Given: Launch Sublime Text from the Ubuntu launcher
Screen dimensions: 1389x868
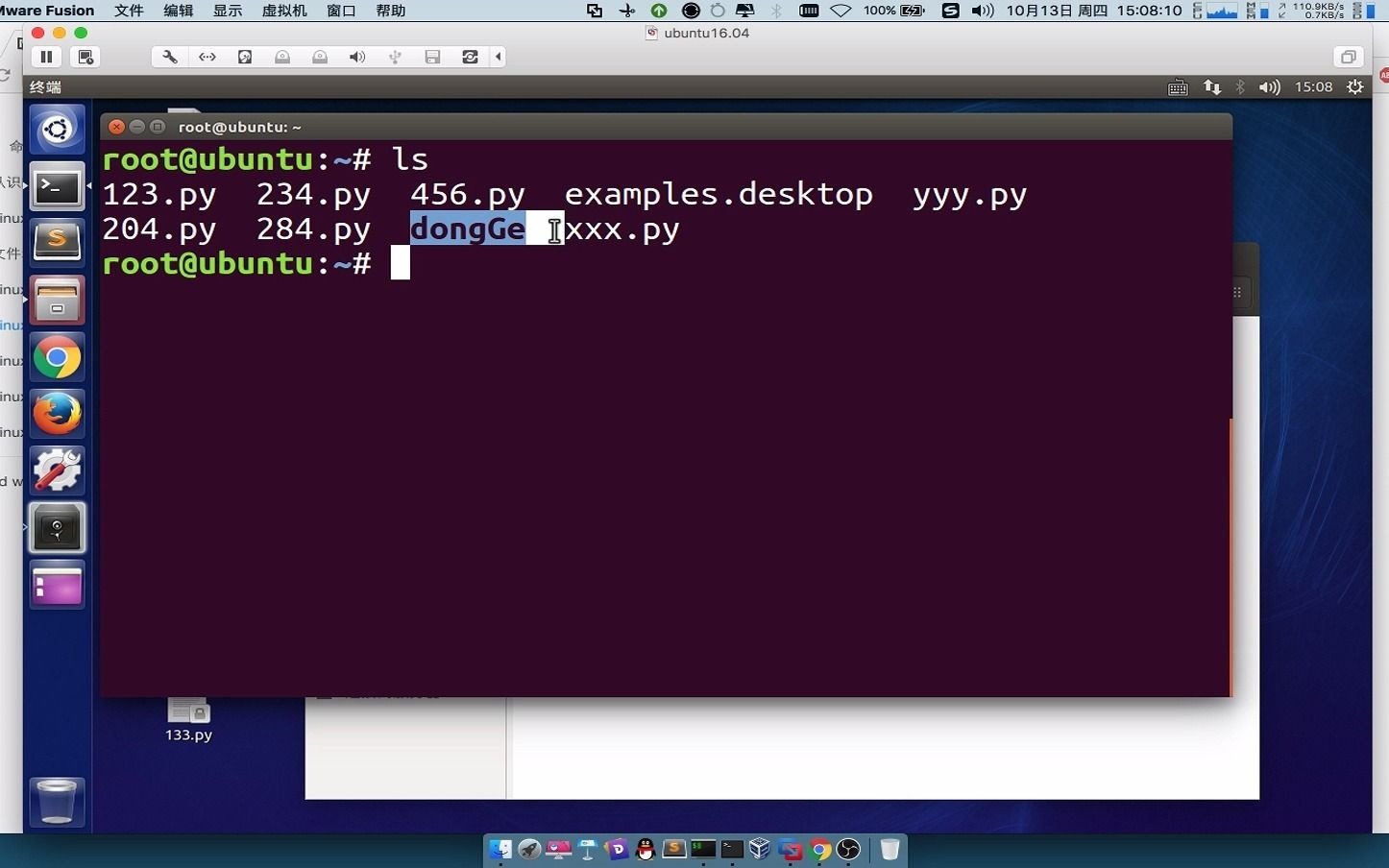Looking at the screenshot, I should click(x=58, y=242).
